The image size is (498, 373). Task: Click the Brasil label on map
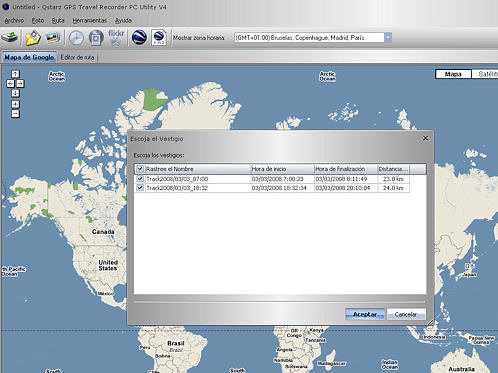(x=176, y=343)
